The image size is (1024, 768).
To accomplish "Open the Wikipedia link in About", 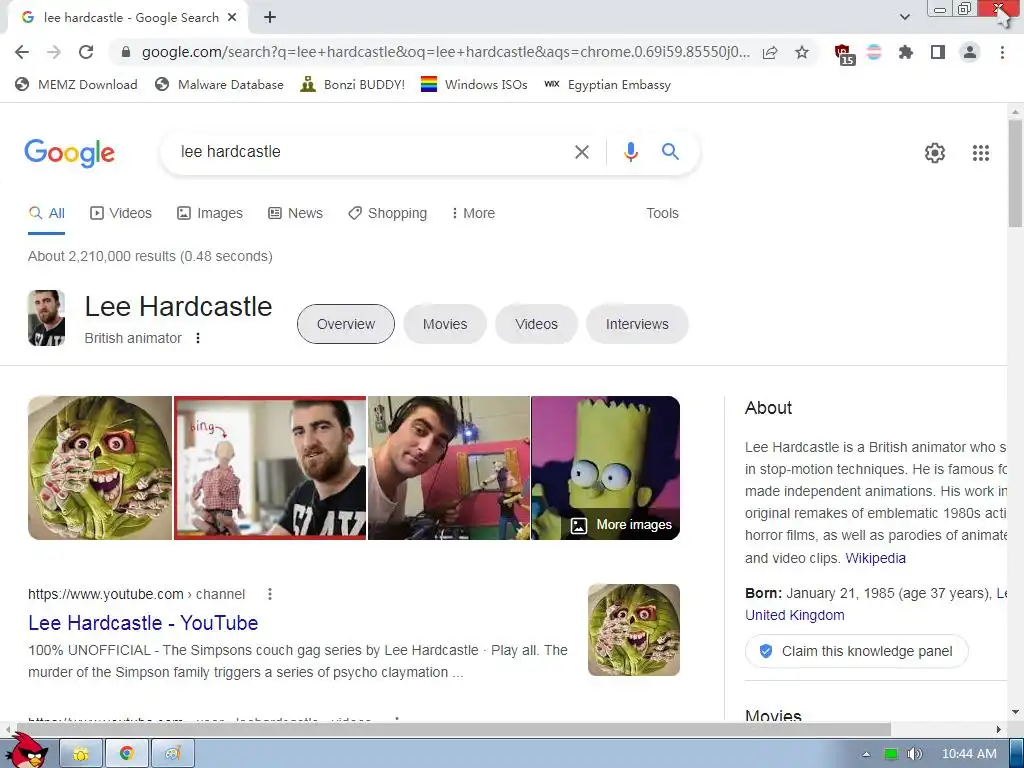I will [875, 558].
